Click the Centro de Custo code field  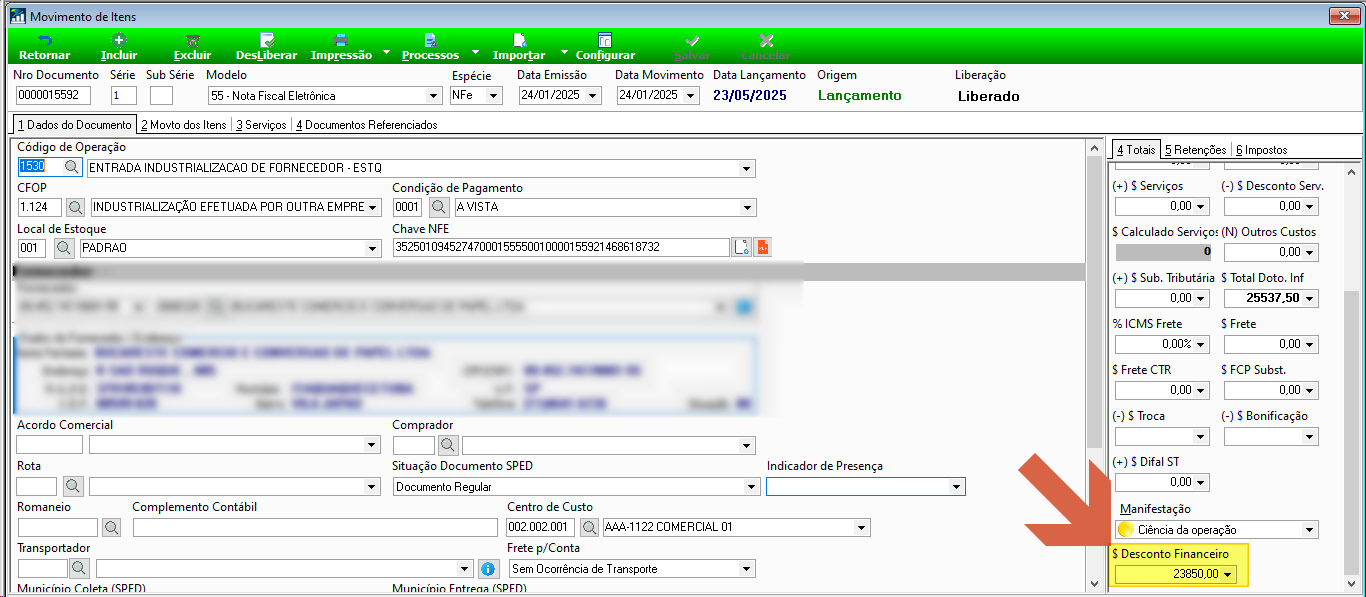(x=541, y=527)
